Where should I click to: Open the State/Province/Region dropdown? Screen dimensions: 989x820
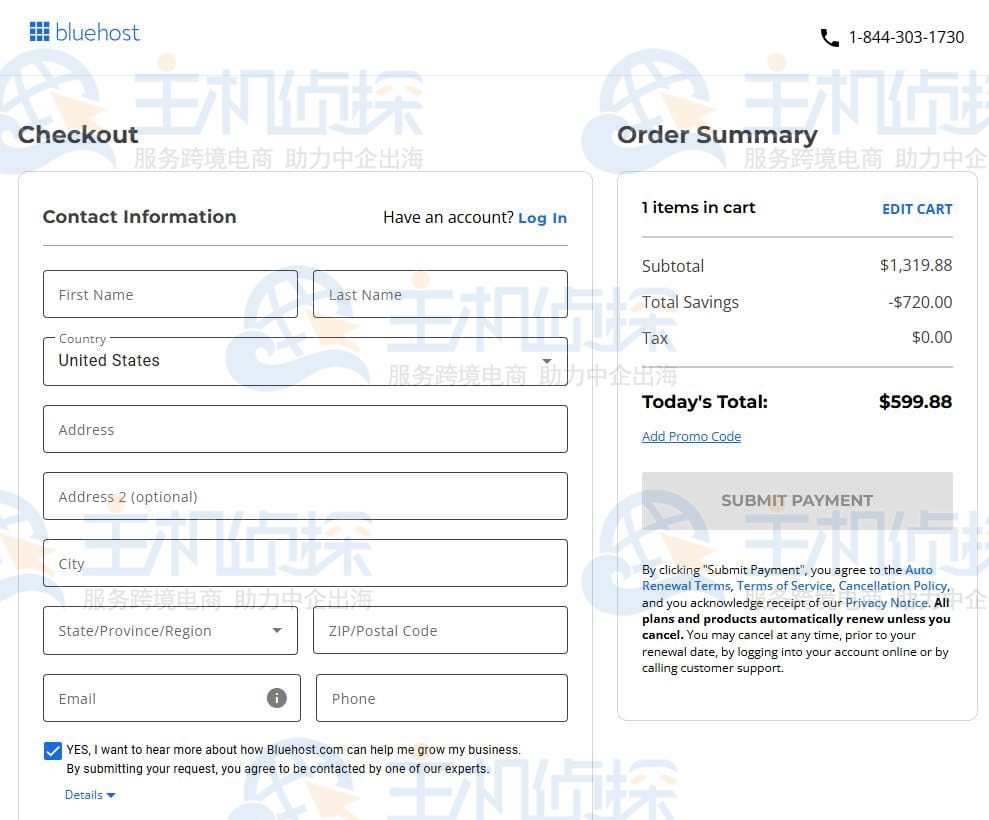point(170,631)
